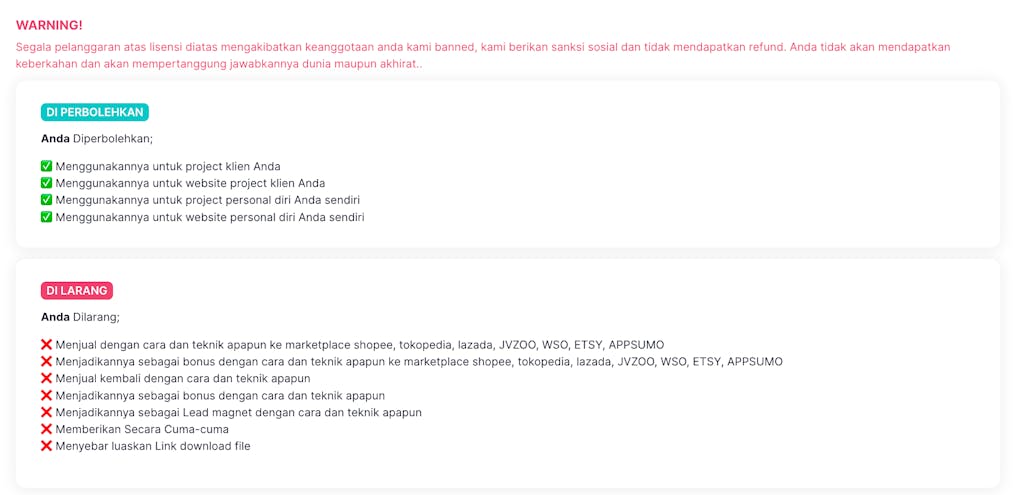Click the text "Menggunakannya untuk project klien Anda"
The height and width of the screenshot is (495, 1016).
(x=168, y=166)
